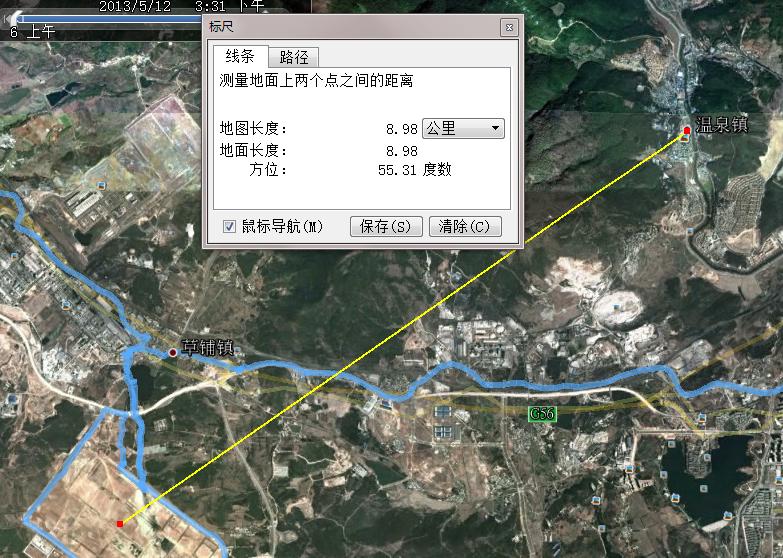Click the G56 highway shield icon
Screen dimensions: 783x558
pyautogui.click(x=541, y=413)
